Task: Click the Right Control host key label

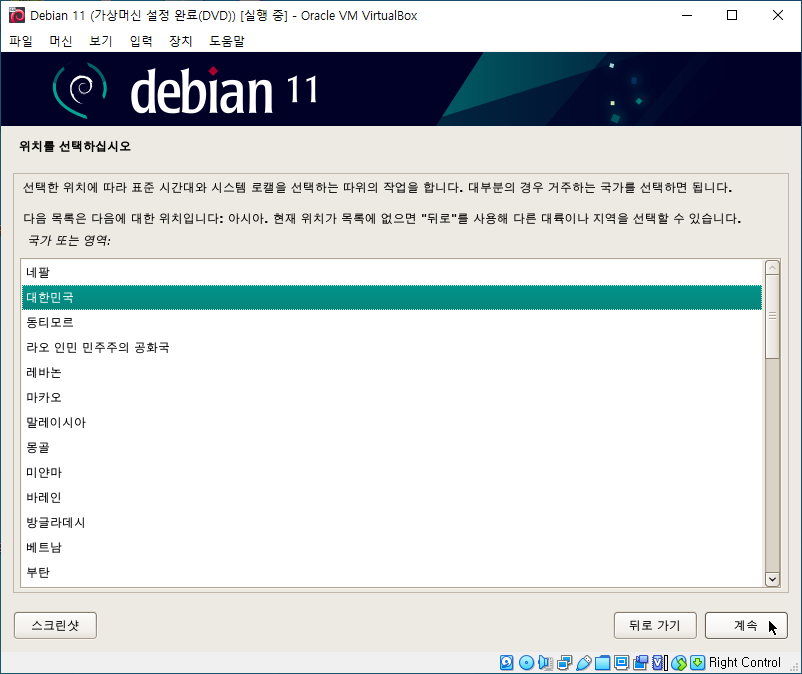Action: (745, 662)
